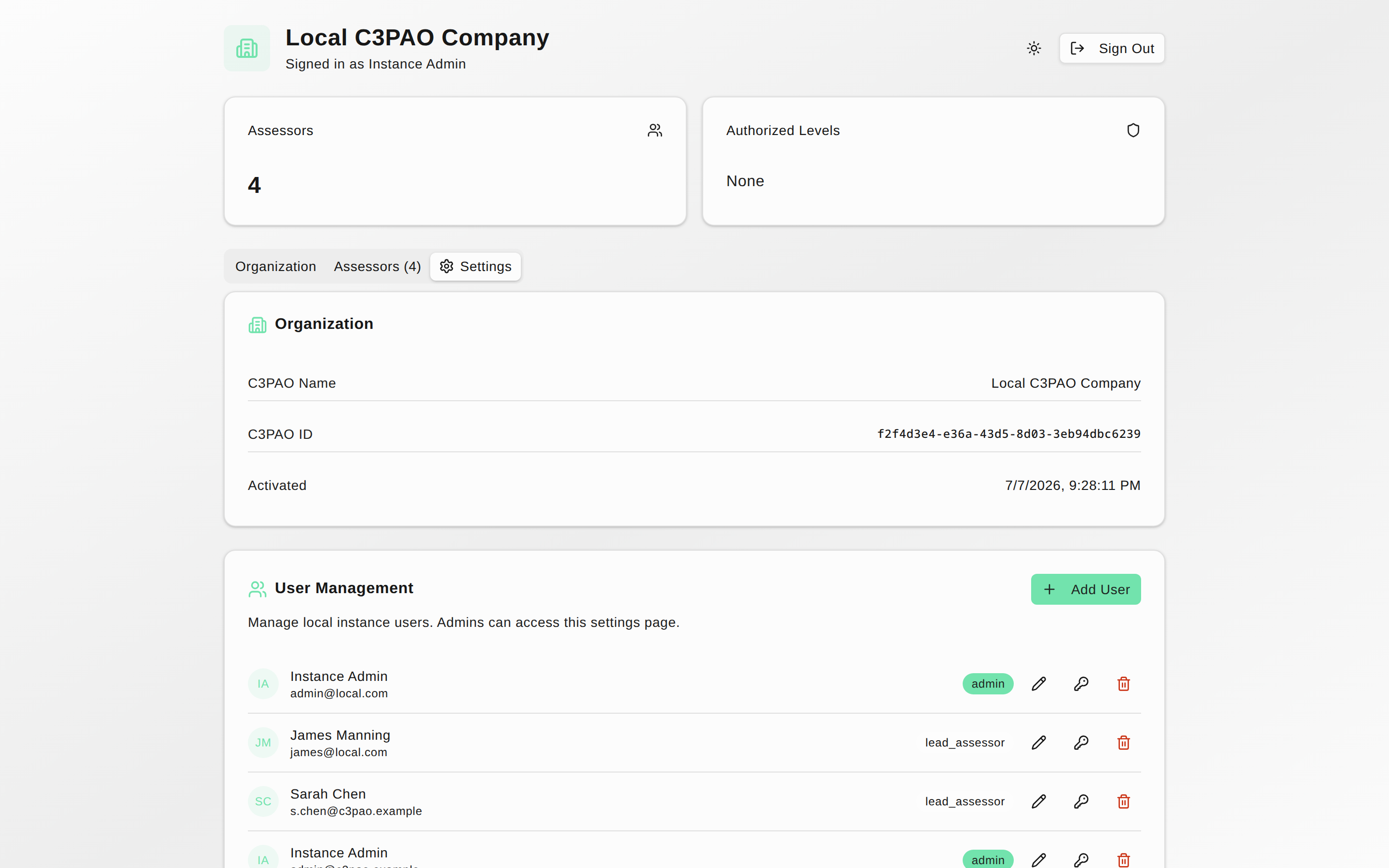Click the C3PAO ID value f2f4d3e4-e36a-43d5

(x=1008, y=434)
